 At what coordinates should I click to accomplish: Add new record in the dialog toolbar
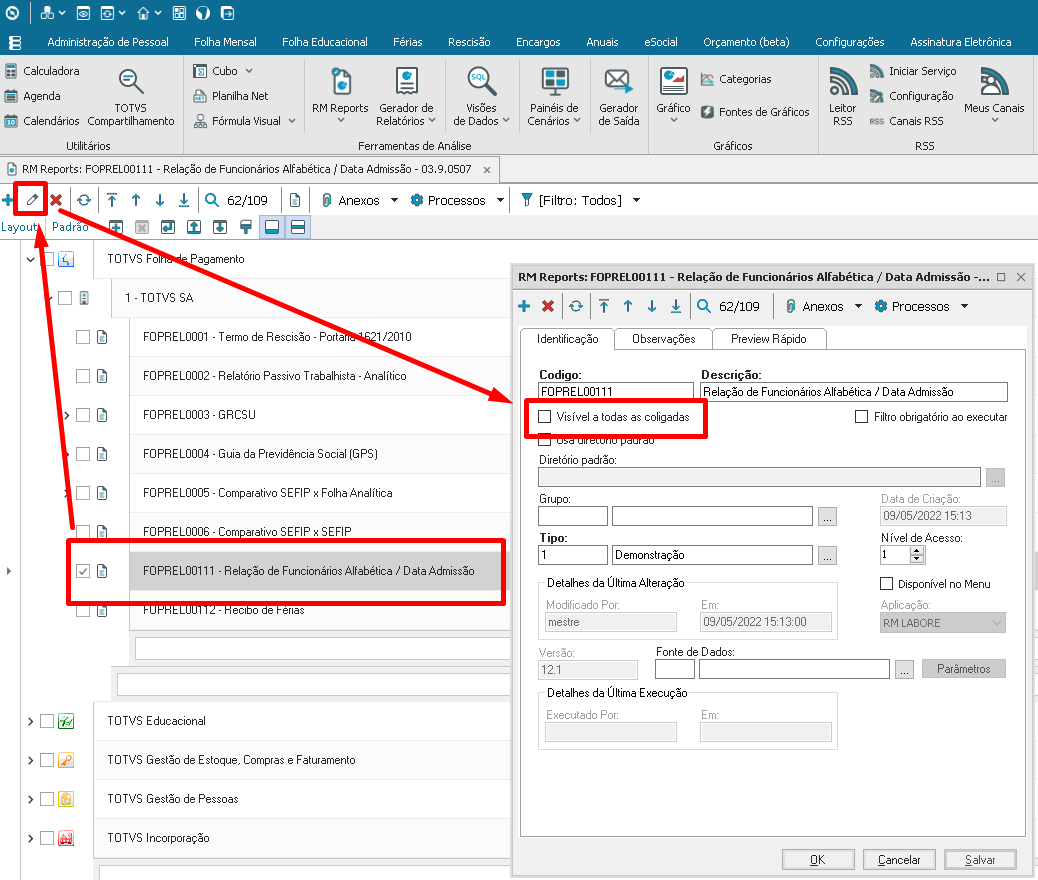pos(524,306)
